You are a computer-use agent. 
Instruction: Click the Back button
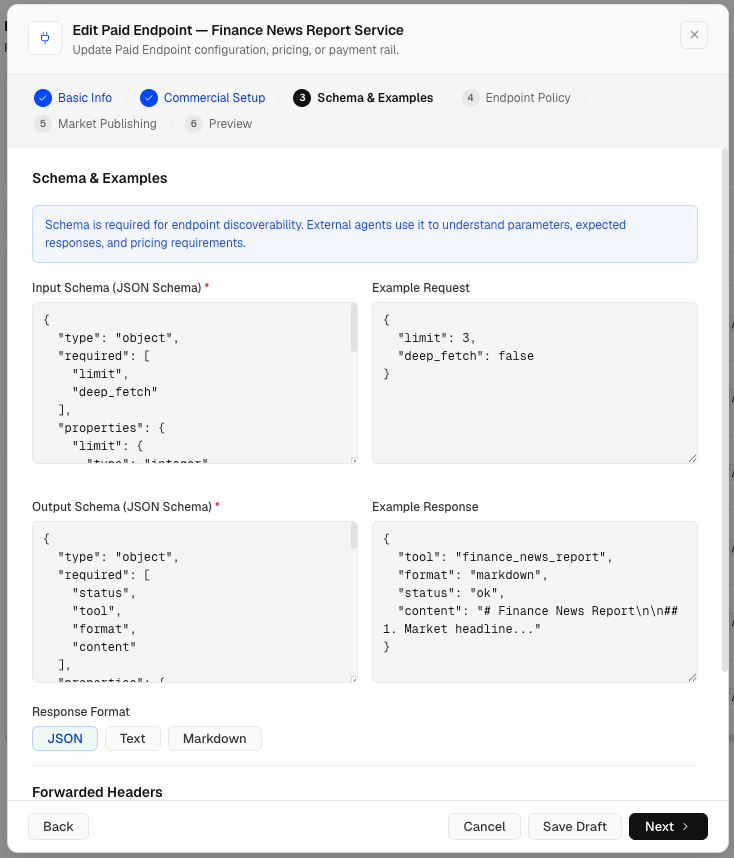click(x=59, y=826)
